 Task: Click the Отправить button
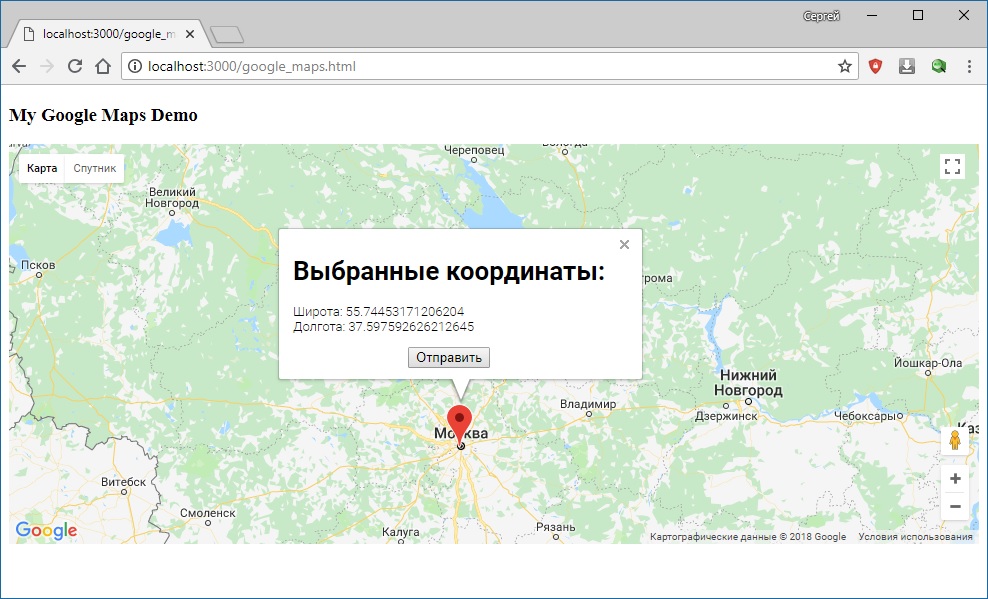tap(449, 357)
